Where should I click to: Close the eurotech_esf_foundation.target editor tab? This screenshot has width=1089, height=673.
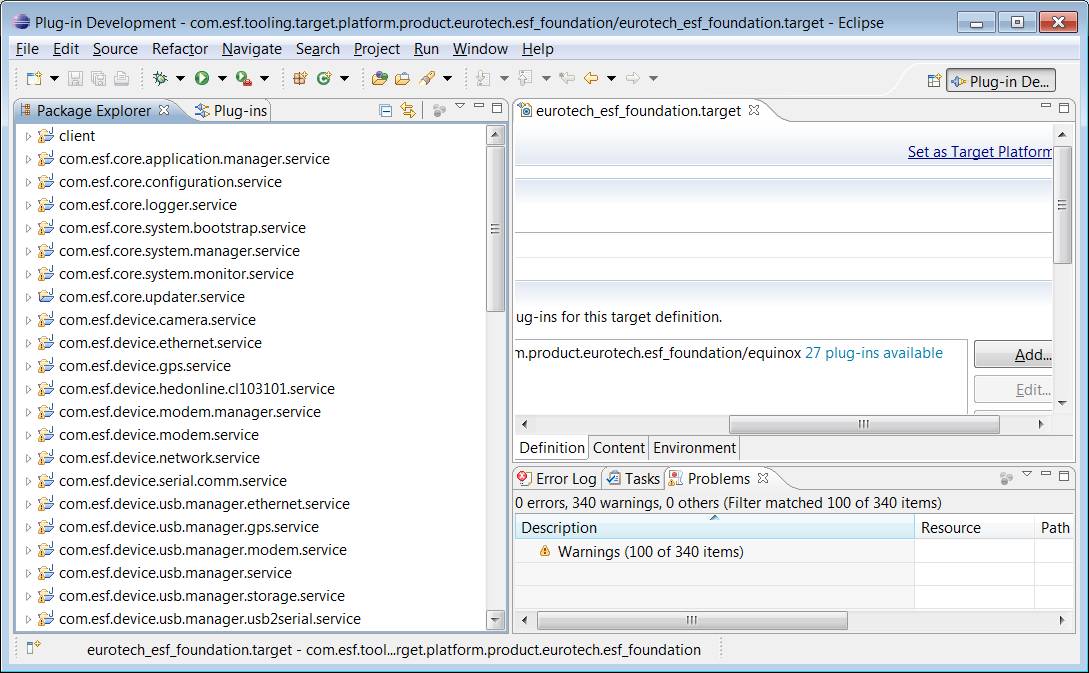755,110
